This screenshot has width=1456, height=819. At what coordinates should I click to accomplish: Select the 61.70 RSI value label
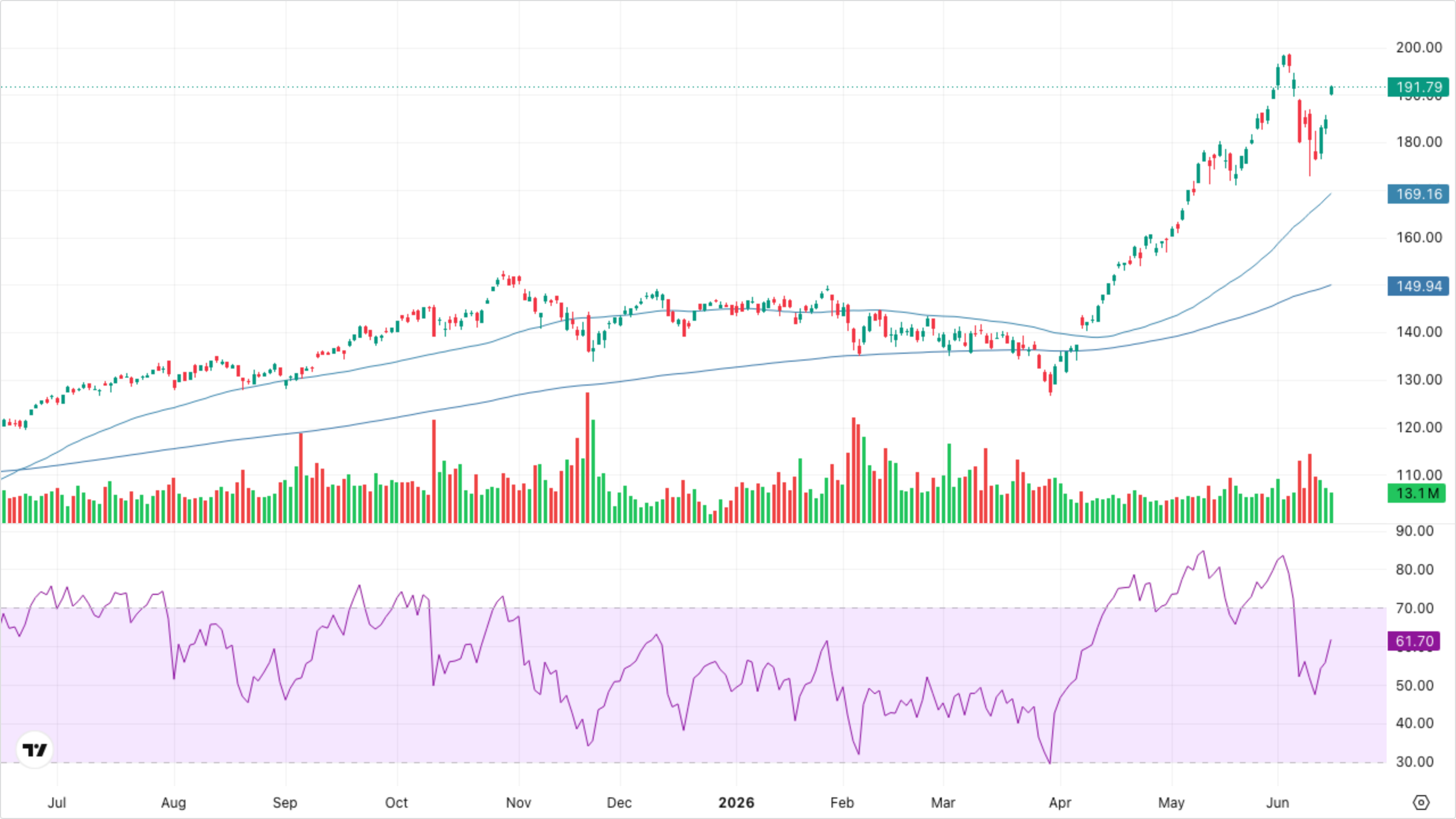click(1414, 641)
